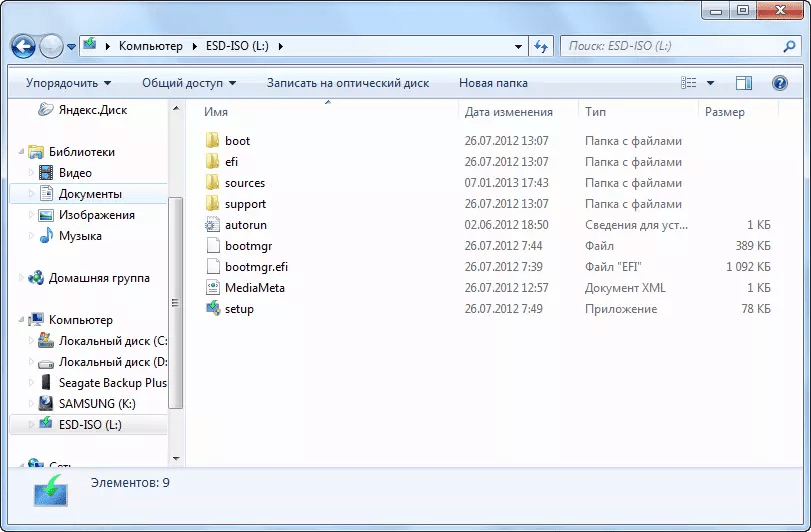Select SAMSUNG (K:) drive in navigation pane

95,404
